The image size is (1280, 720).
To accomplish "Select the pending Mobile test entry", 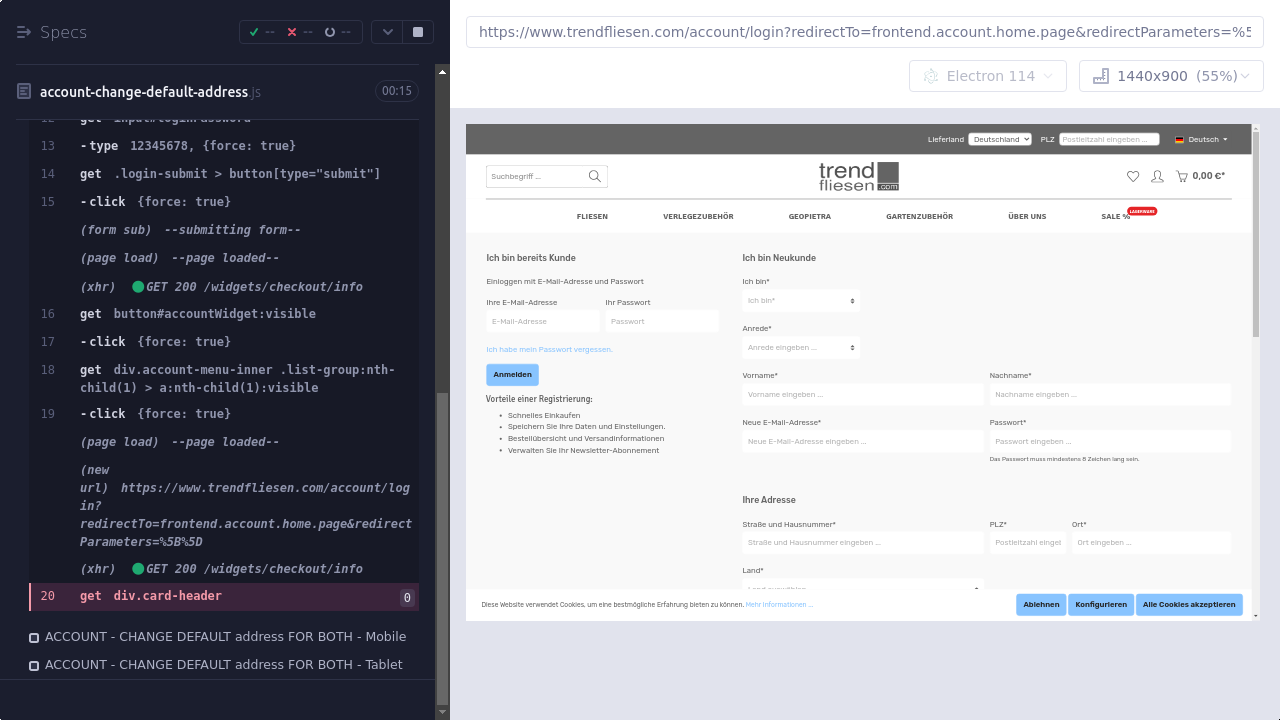I will (x=225, y=637).
